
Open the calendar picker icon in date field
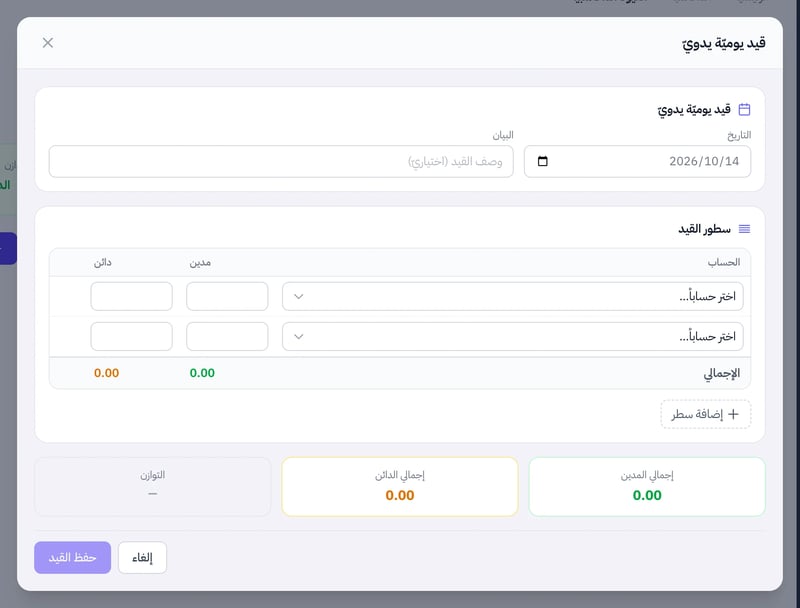coord(542,161)
